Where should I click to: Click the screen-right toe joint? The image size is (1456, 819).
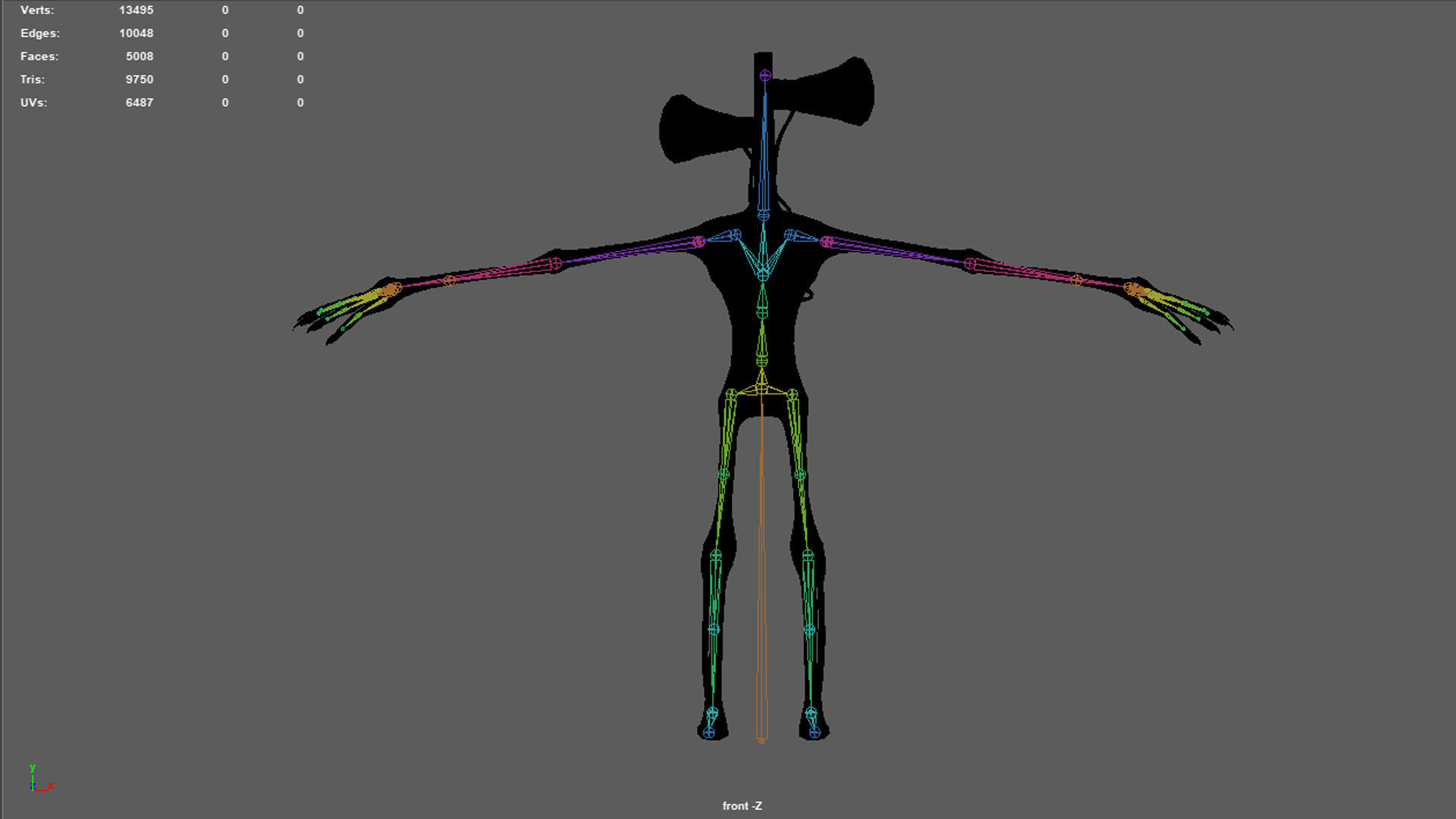click(x=814, y=733)
